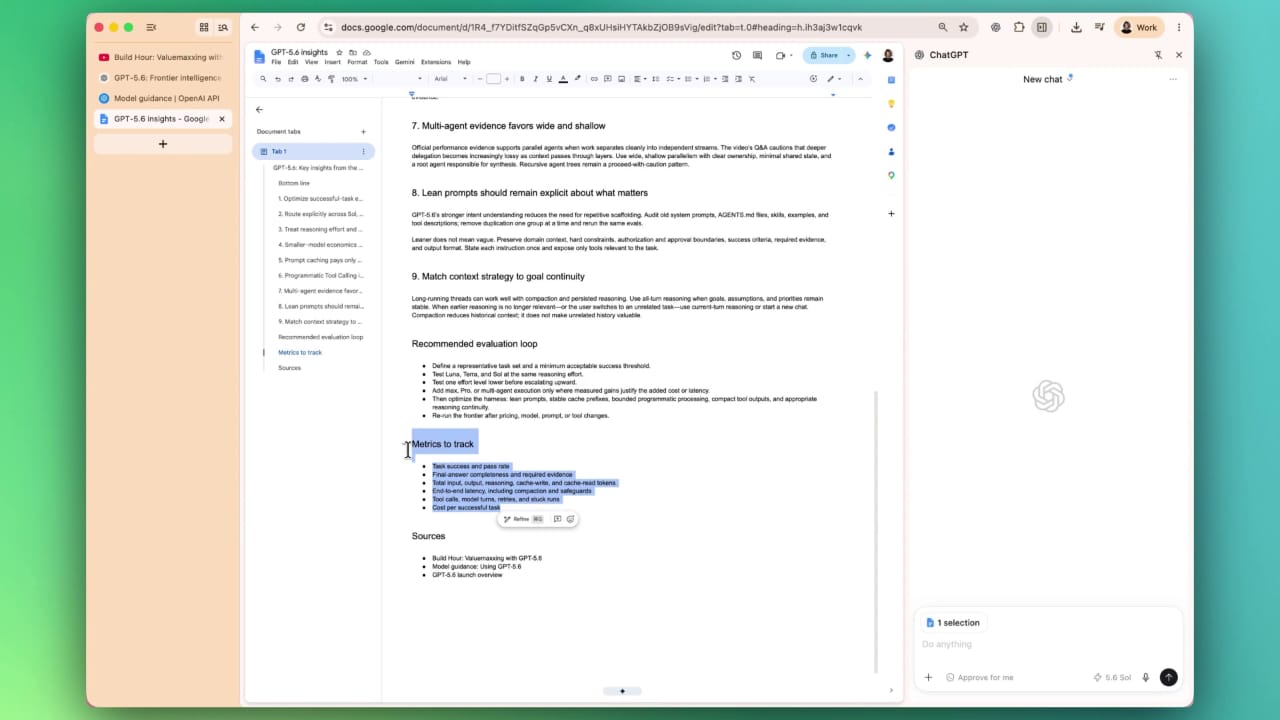Click the insert image icon
The image size is (1280, 720).
621,79
